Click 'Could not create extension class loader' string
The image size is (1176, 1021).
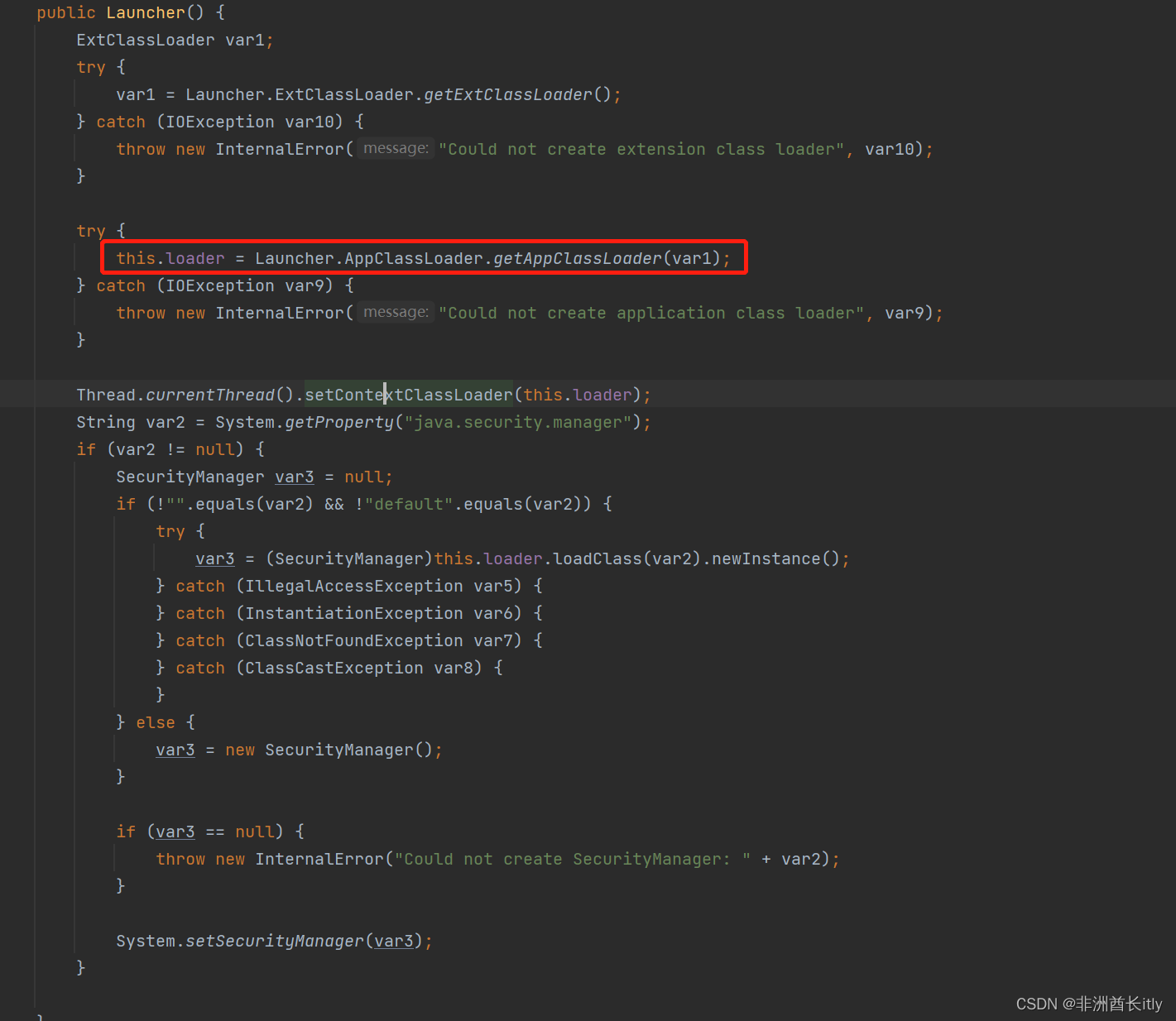[x=641, y=149]
